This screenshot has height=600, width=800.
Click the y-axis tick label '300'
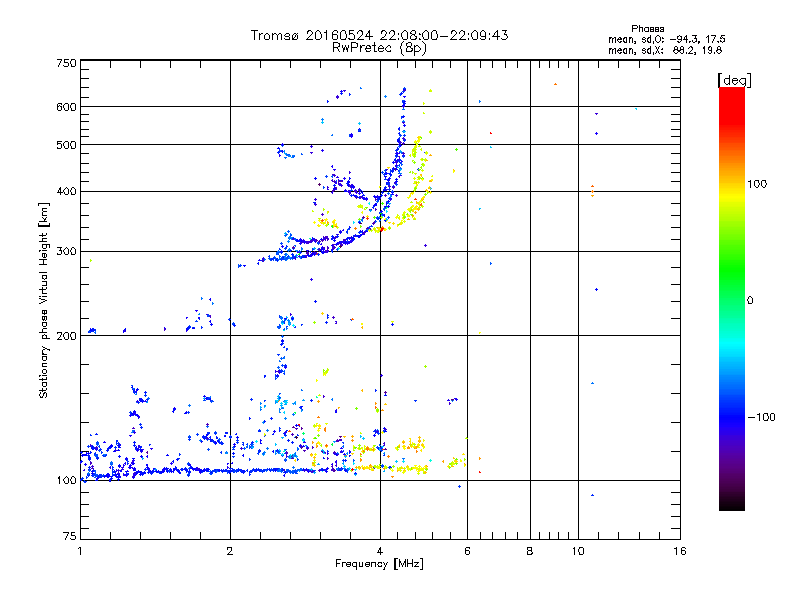pyautogui.click(x=66, y=252)
